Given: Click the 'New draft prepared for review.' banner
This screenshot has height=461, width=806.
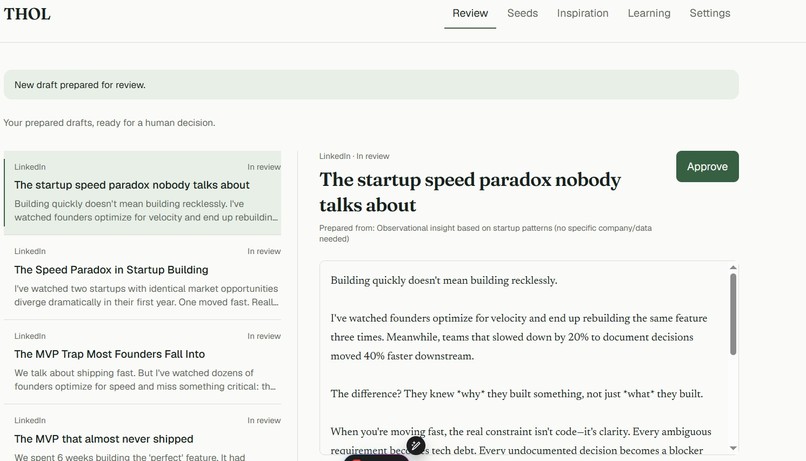Looking at the screenshot, I should point(371,85).
